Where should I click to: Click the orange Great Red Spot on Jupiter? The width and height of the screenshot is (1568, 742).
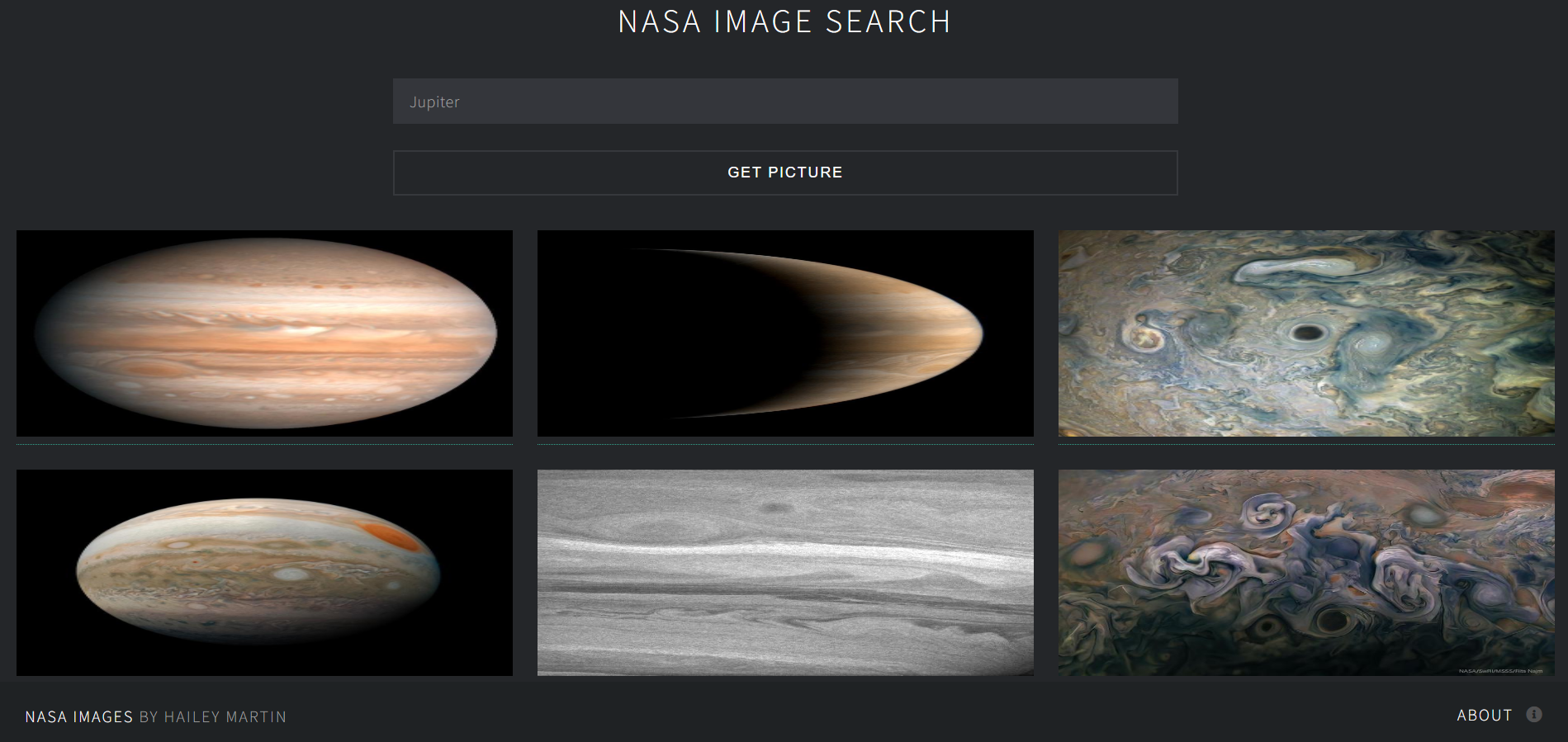(391, 536)
